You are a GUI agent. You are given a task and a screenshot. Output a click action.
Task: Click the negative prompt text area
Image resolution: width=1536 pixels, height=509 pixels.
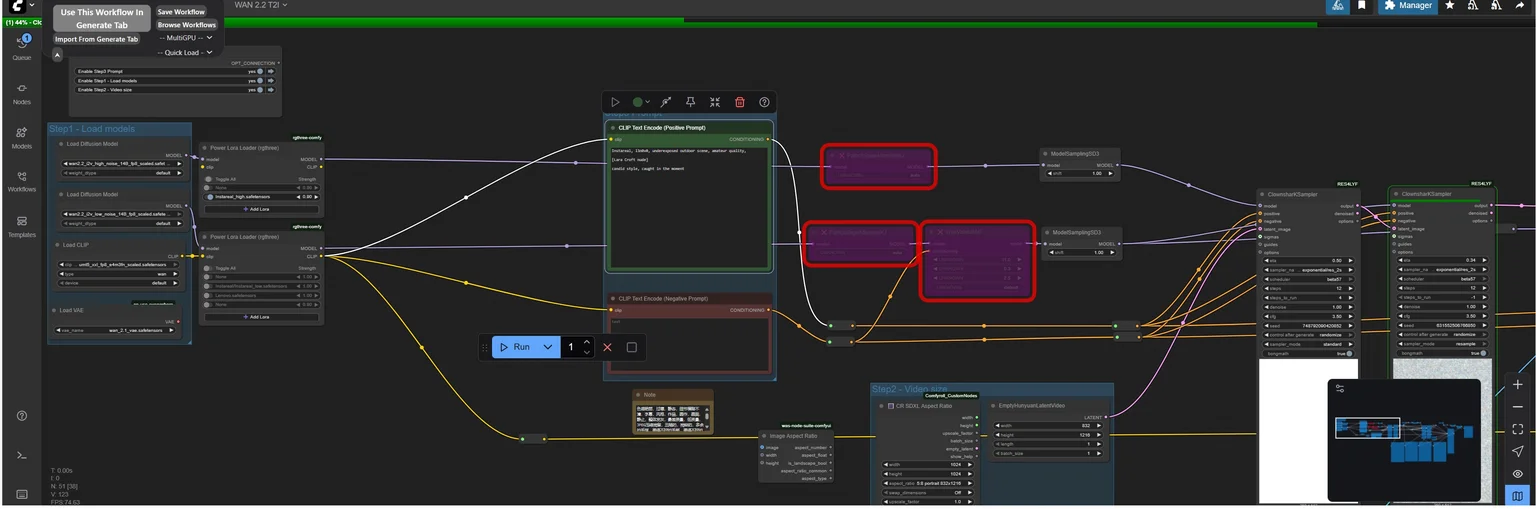click(689, 344)
